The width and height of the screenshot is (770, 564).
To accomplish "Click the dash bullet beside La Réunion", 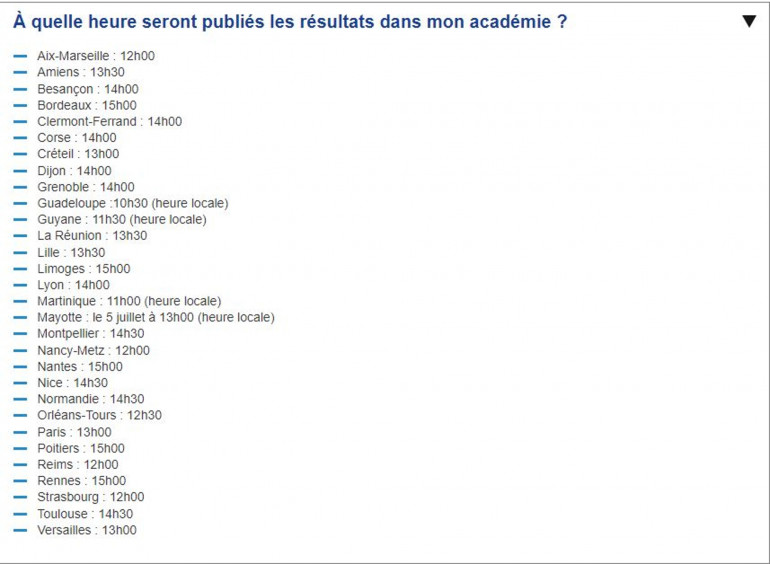I will (x=20, y=236).
